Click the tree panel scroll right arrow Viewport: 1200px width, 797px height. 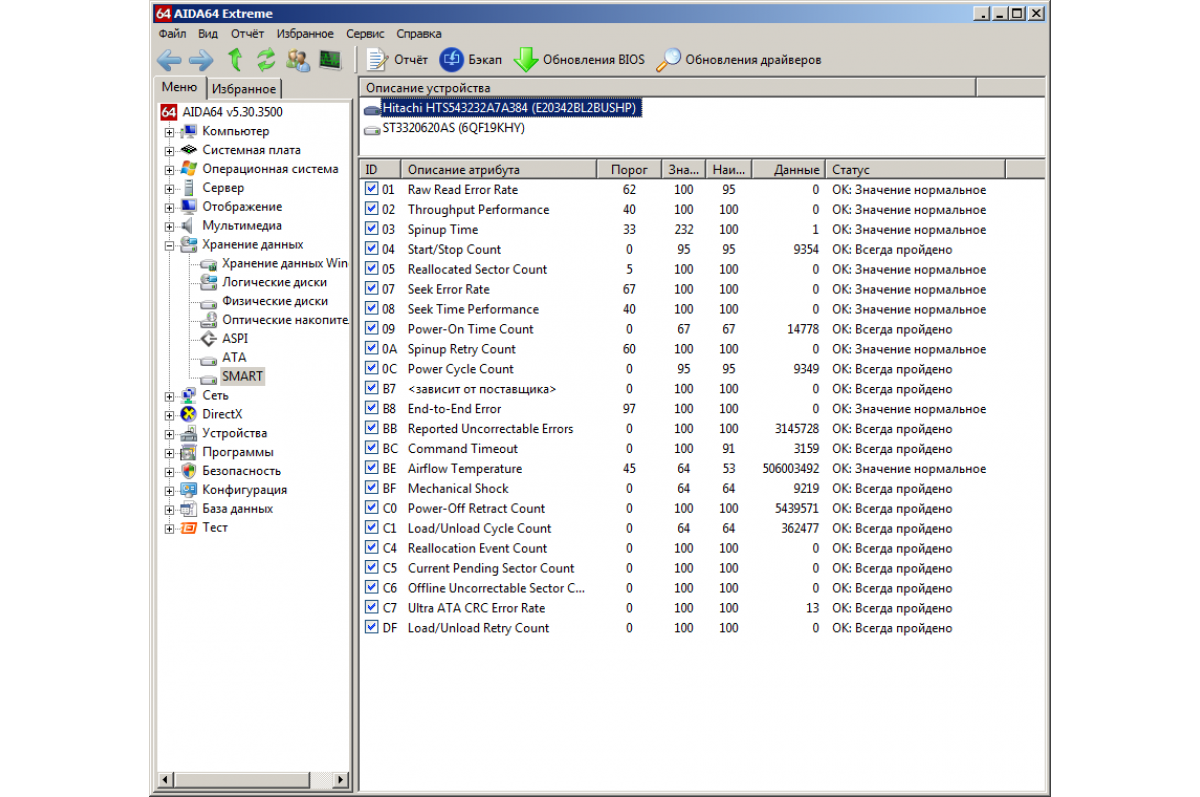342,780
